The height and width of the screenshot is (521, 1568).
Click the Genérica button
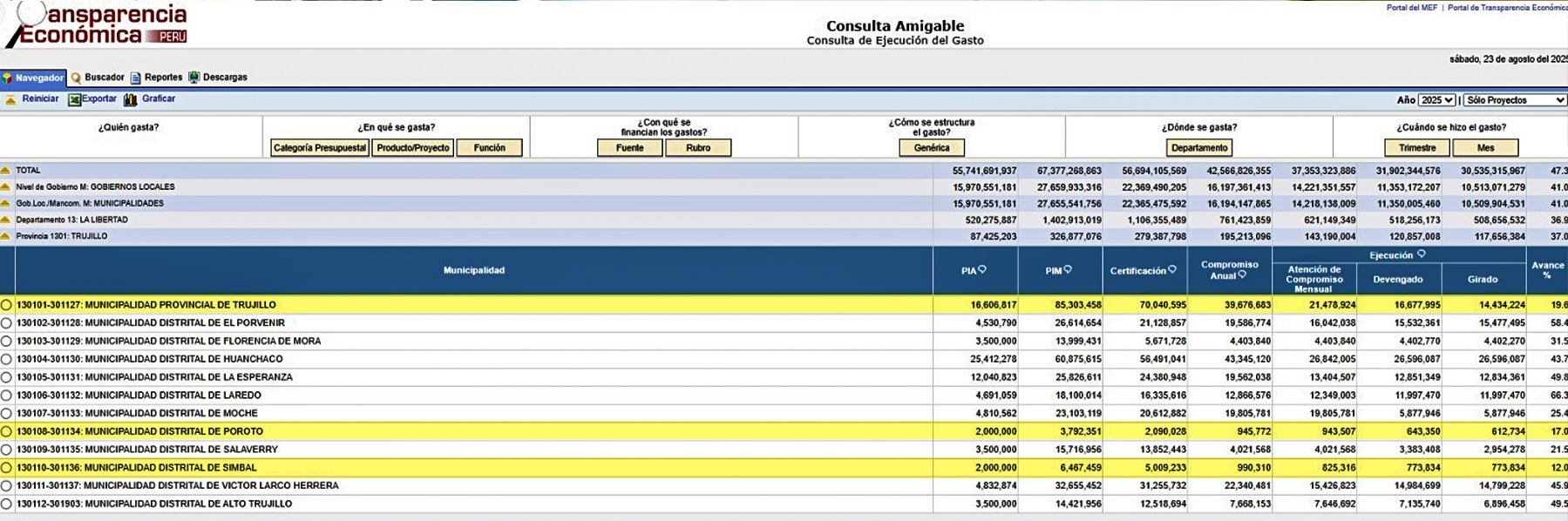(931, 148)
